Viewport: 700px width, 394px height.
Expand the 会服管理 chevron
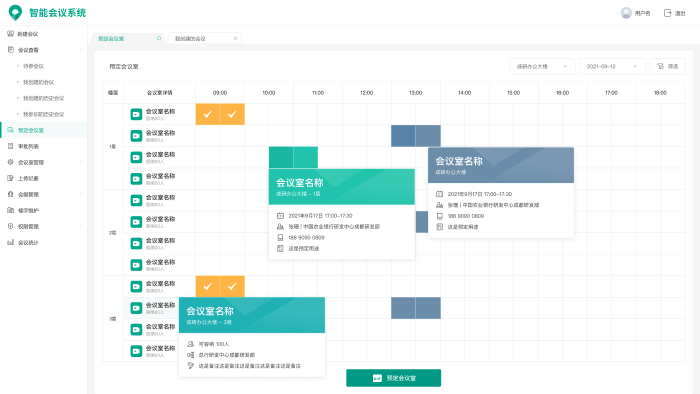[x=80, y=194]
